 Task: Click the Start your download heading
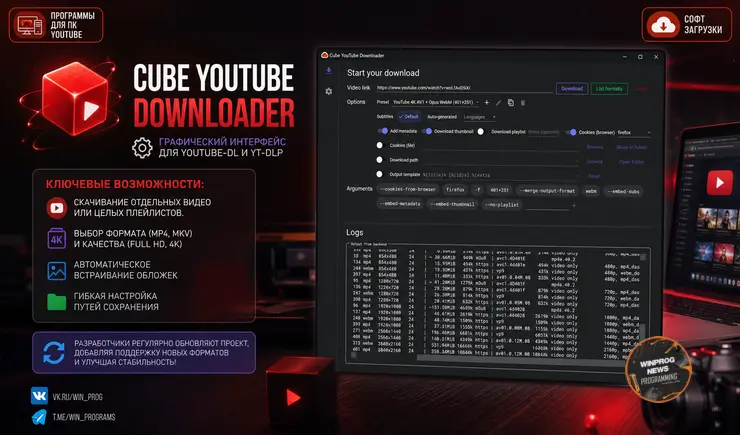(383, 73)
